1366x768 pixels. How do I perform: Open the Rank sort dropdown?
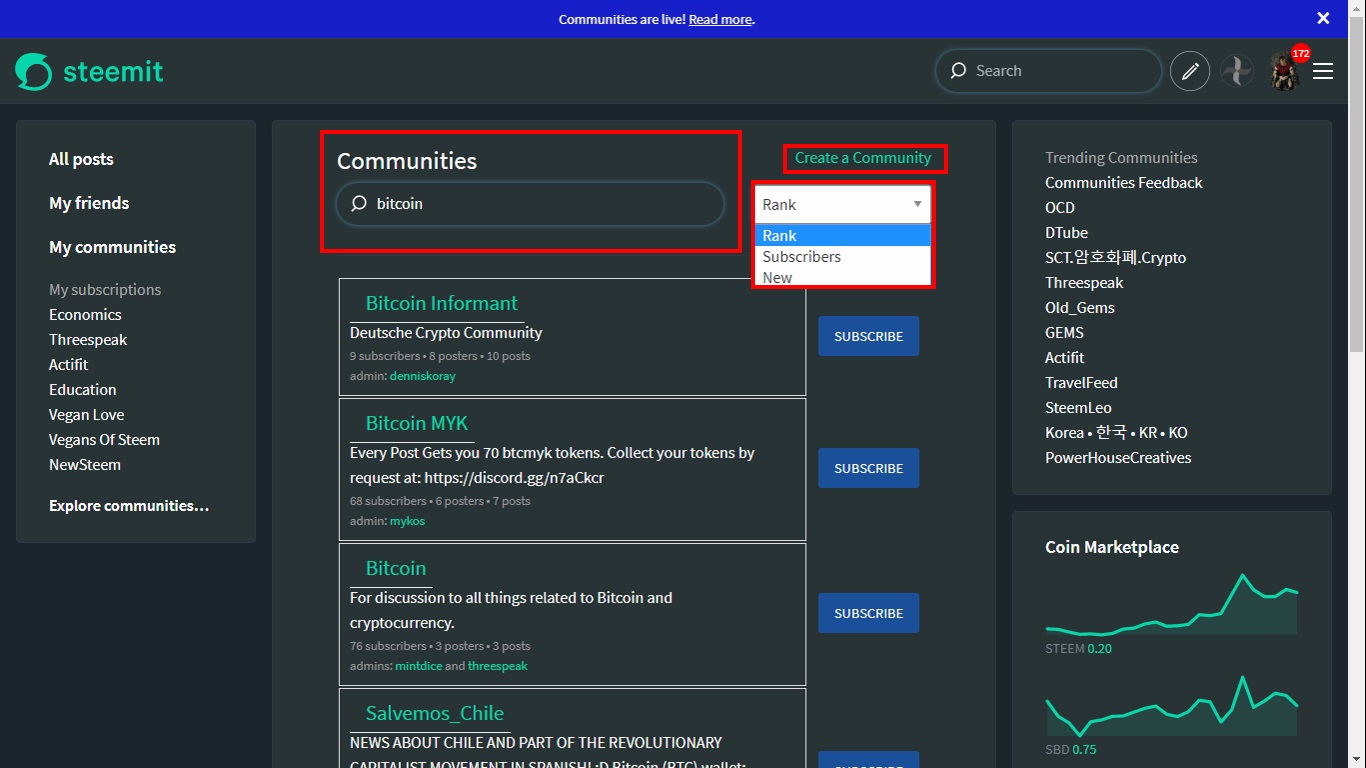(x=842, y=204)
